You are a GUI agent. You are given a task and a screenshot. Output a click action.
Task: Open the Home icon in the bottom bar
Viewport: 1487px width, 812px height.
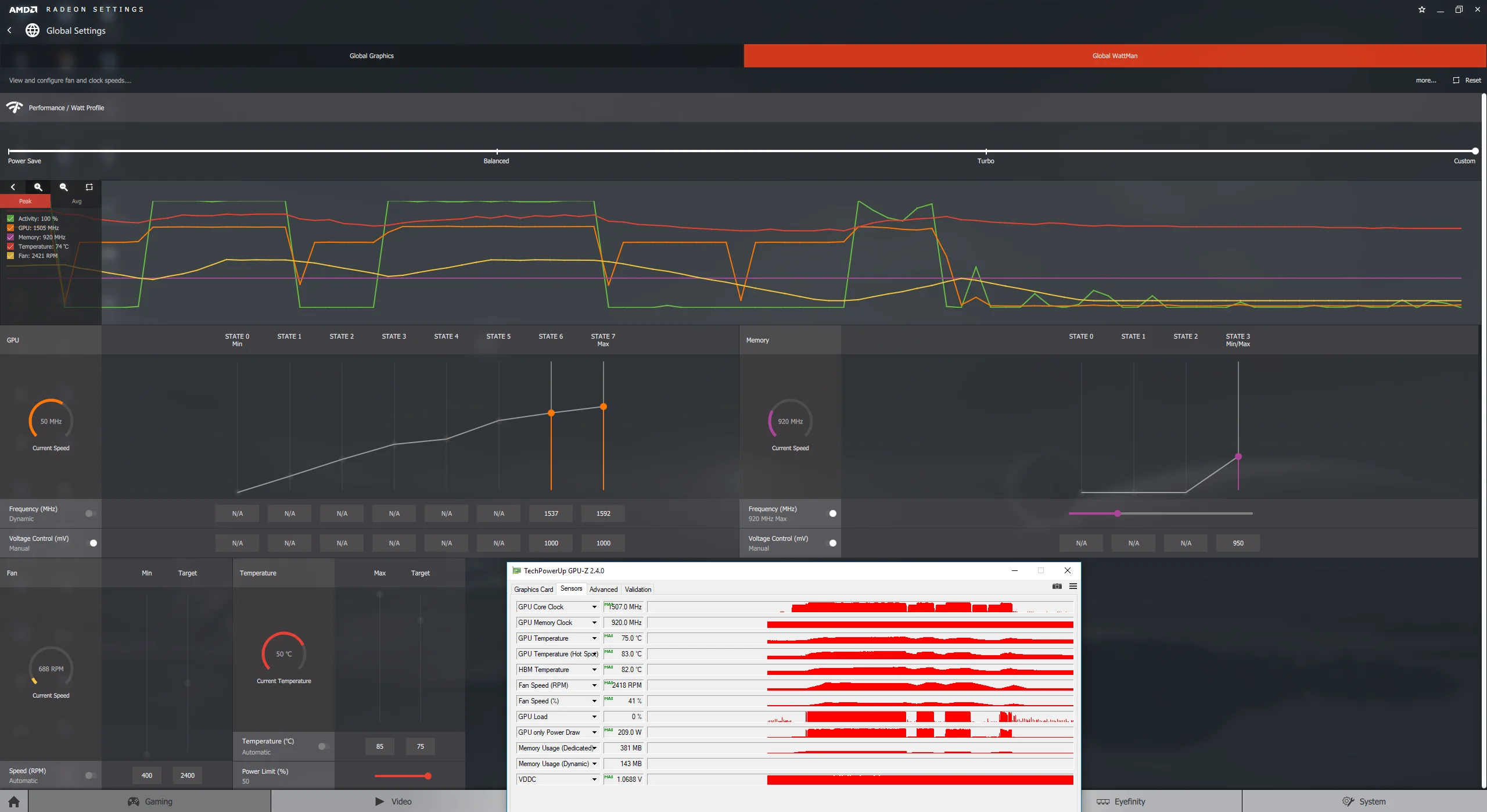[14, 802]
